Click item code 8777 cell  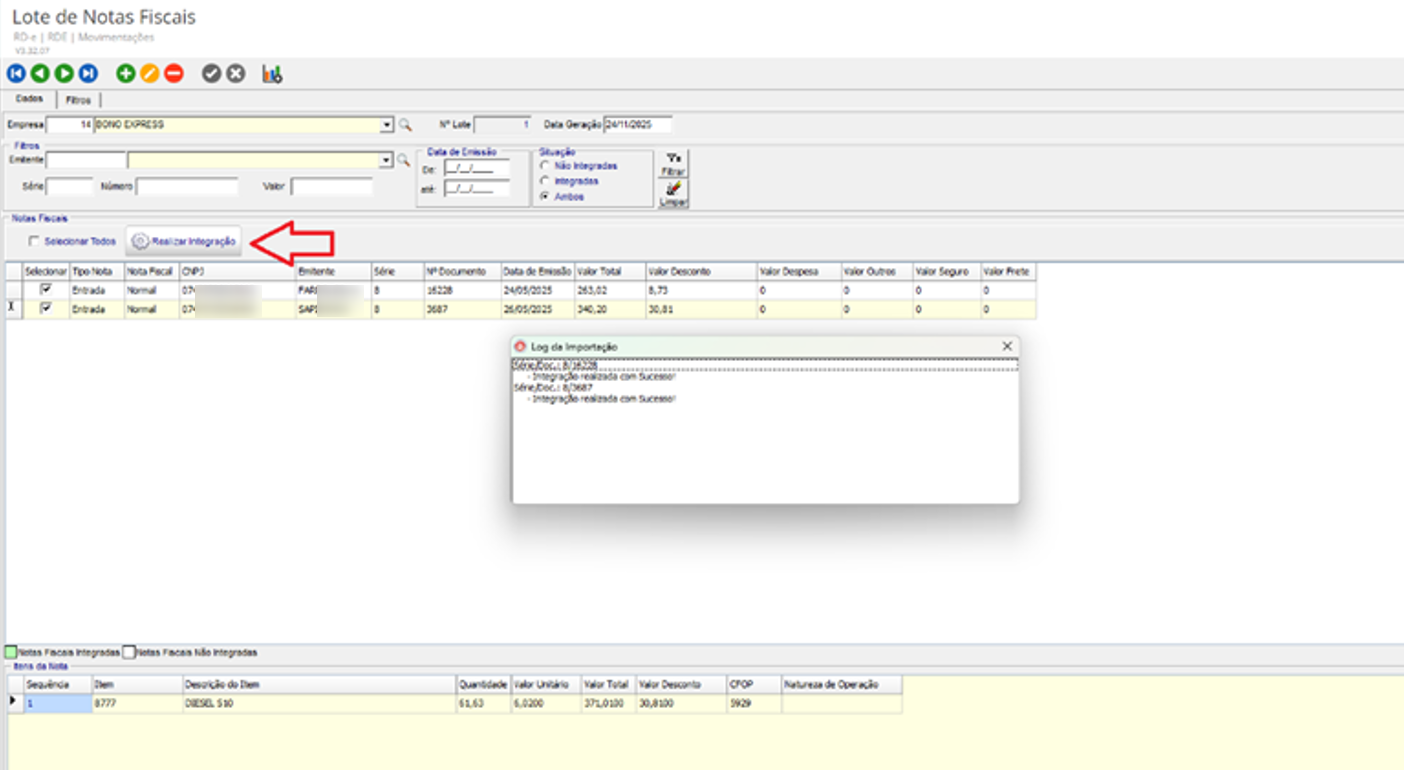(136, 704)
